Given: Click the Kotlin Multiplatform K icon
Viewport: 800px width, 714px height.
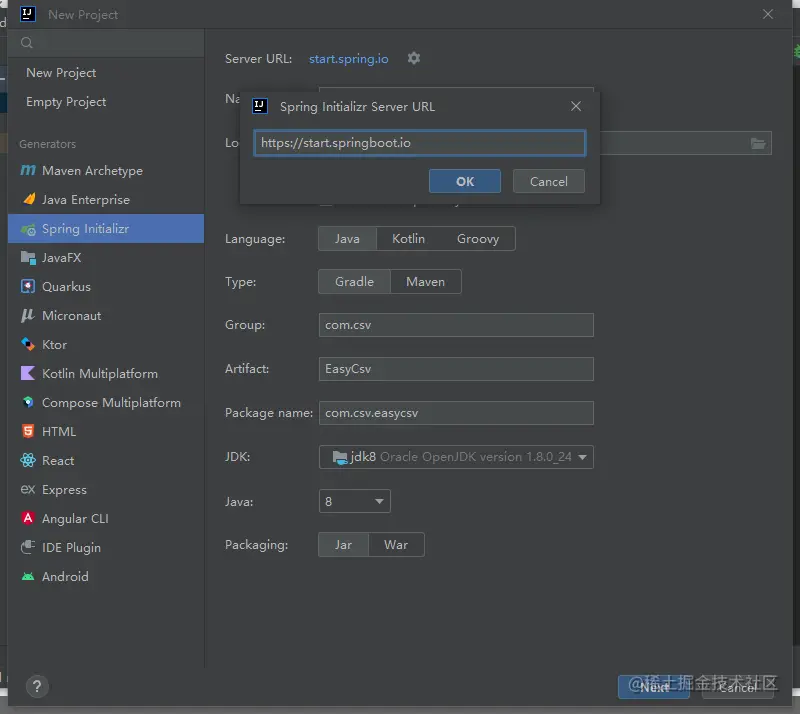Looking at the screenshot, I should [x=28, y=373].
